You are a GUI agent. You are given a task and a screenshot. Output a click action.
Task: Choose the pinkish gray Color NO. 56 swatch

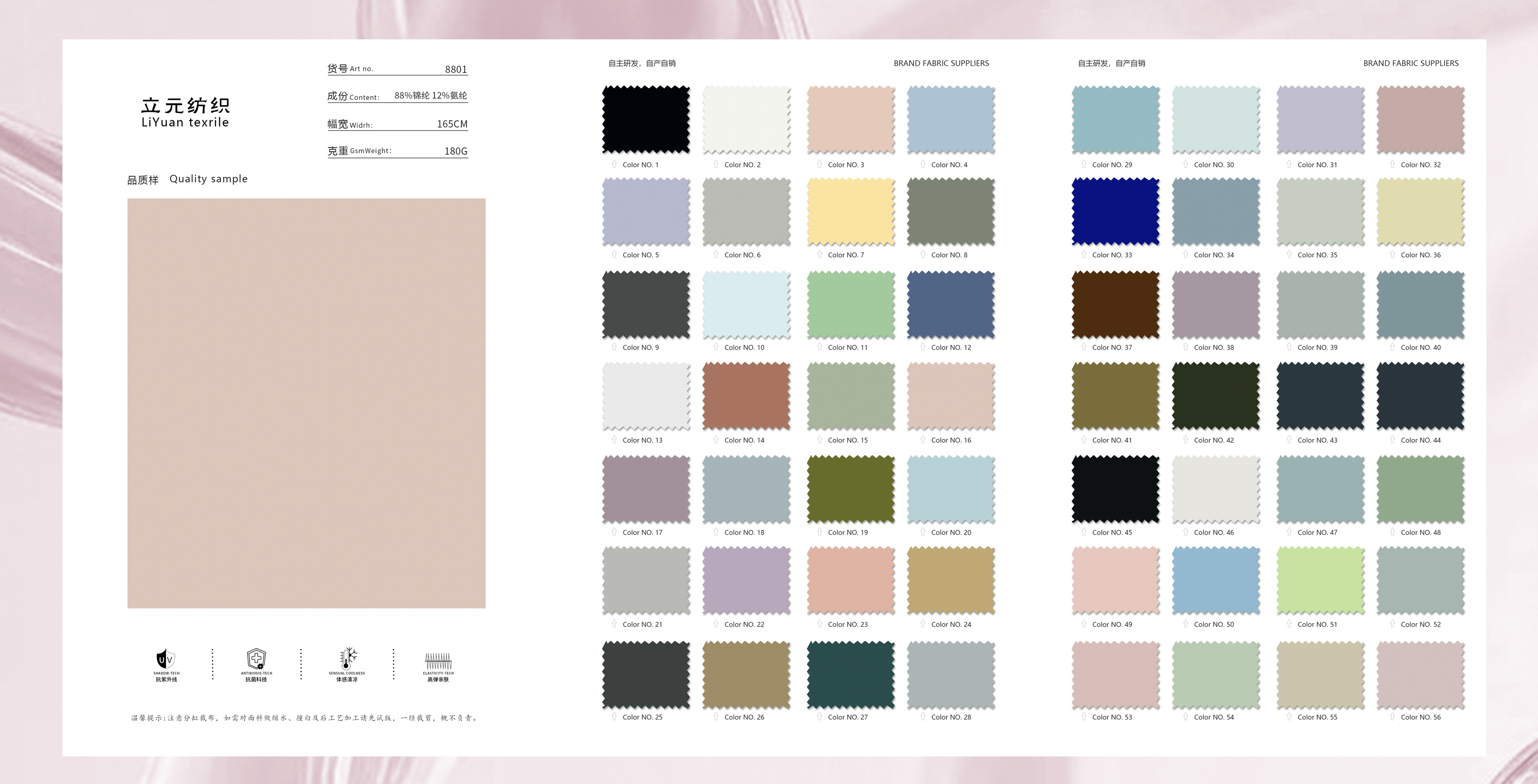click(1421, 675)
